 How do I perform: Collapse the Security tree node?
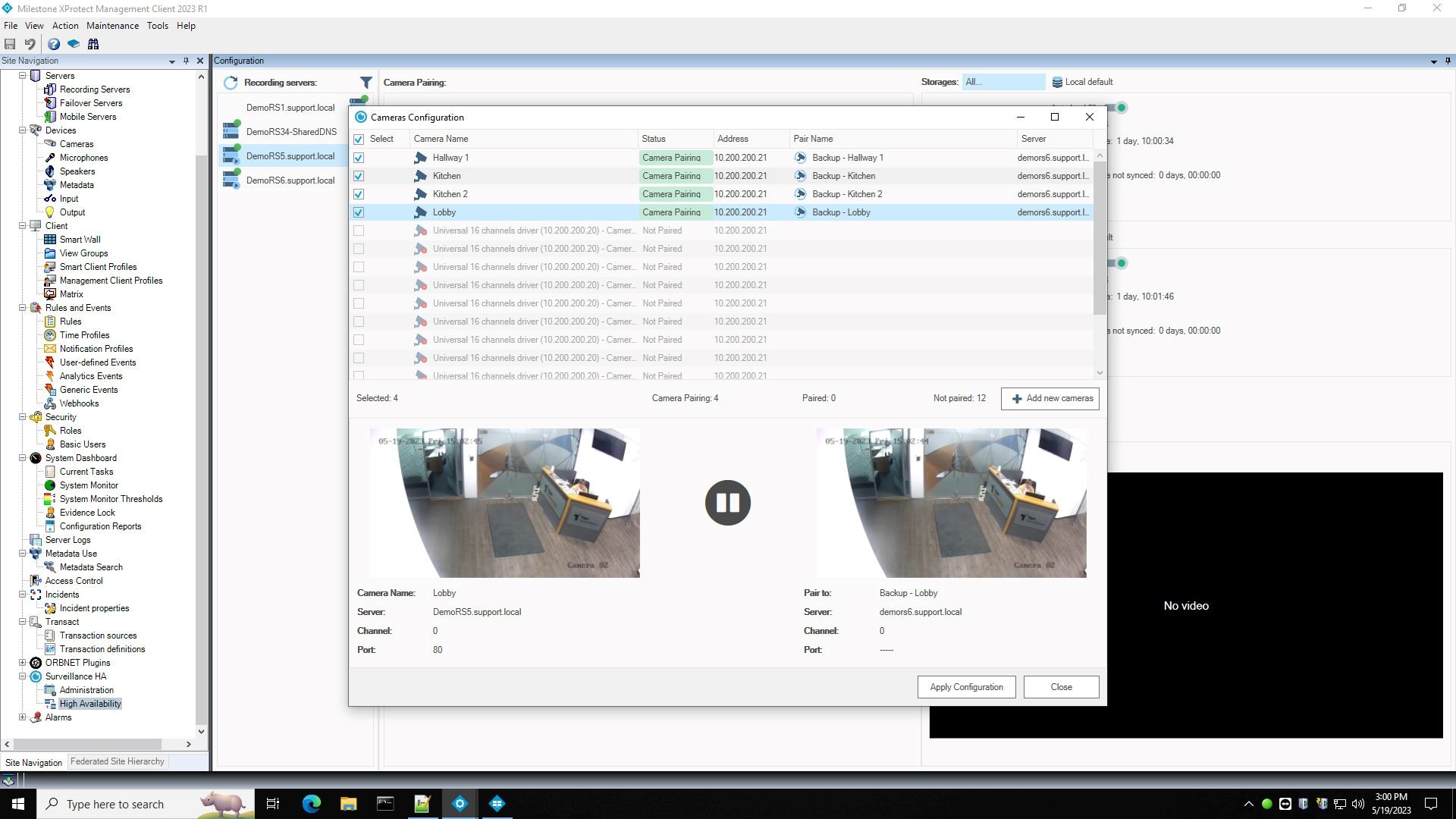click(x=23, y=417)
